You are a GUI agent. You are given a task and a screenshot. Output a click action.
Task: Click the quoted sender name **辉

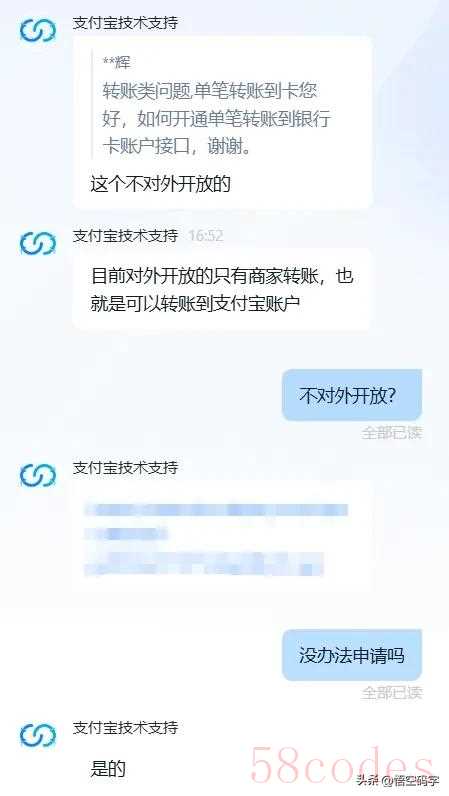[117, 62]
